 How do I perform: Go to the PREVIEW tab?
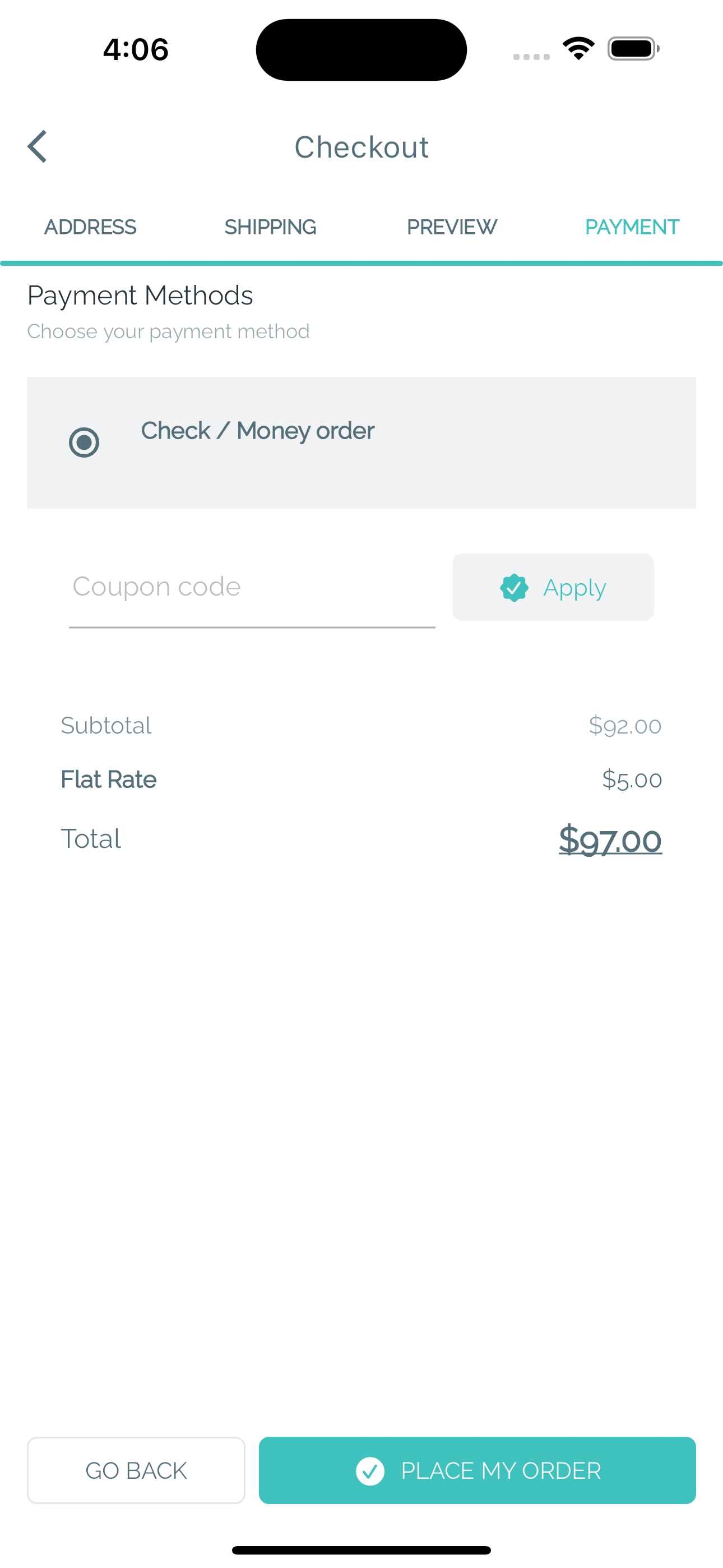pos(452,227)
